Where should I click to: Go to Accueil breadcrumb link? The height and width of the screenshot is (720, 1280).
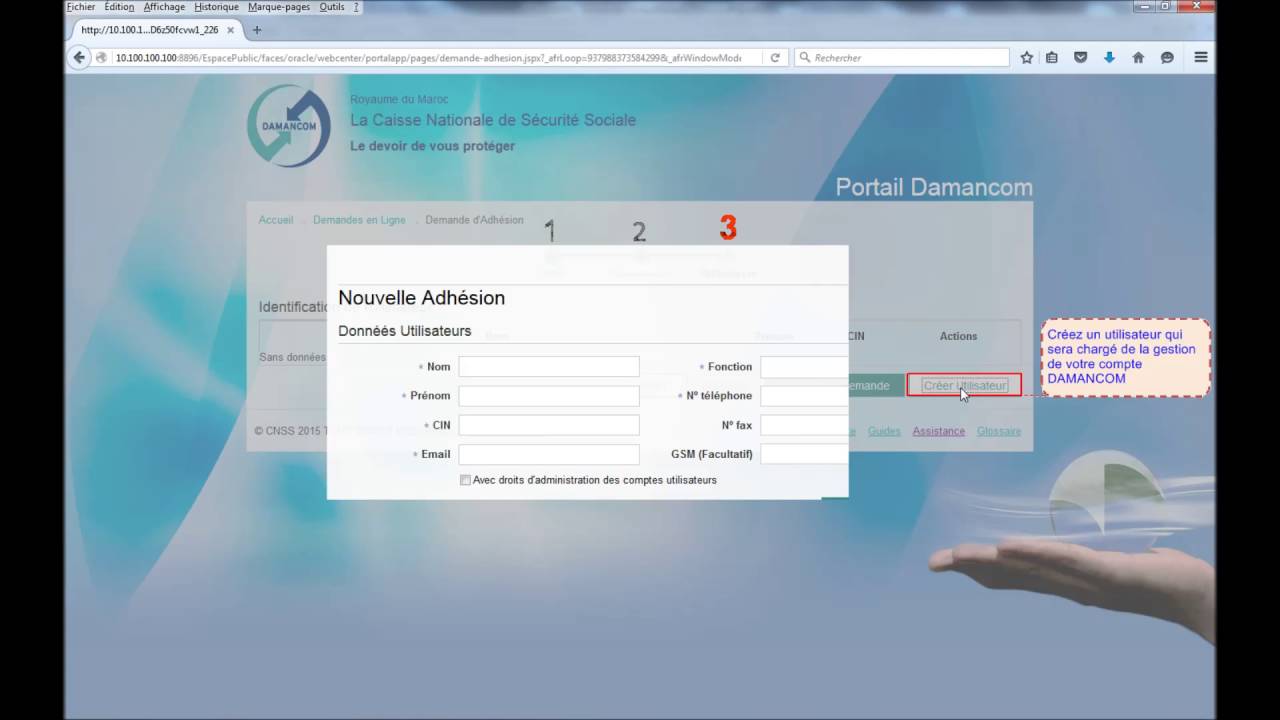[x=276, y=220]
